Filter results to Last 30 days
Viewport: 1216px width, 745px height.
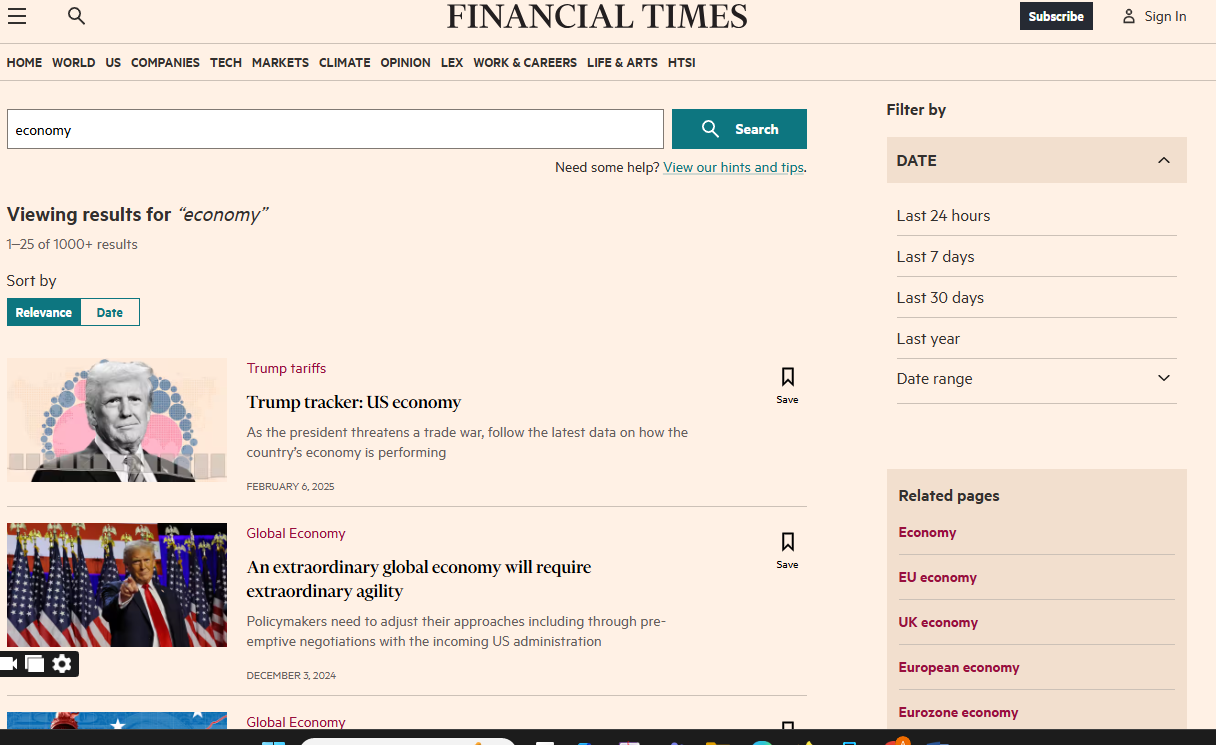coord(940,298)
